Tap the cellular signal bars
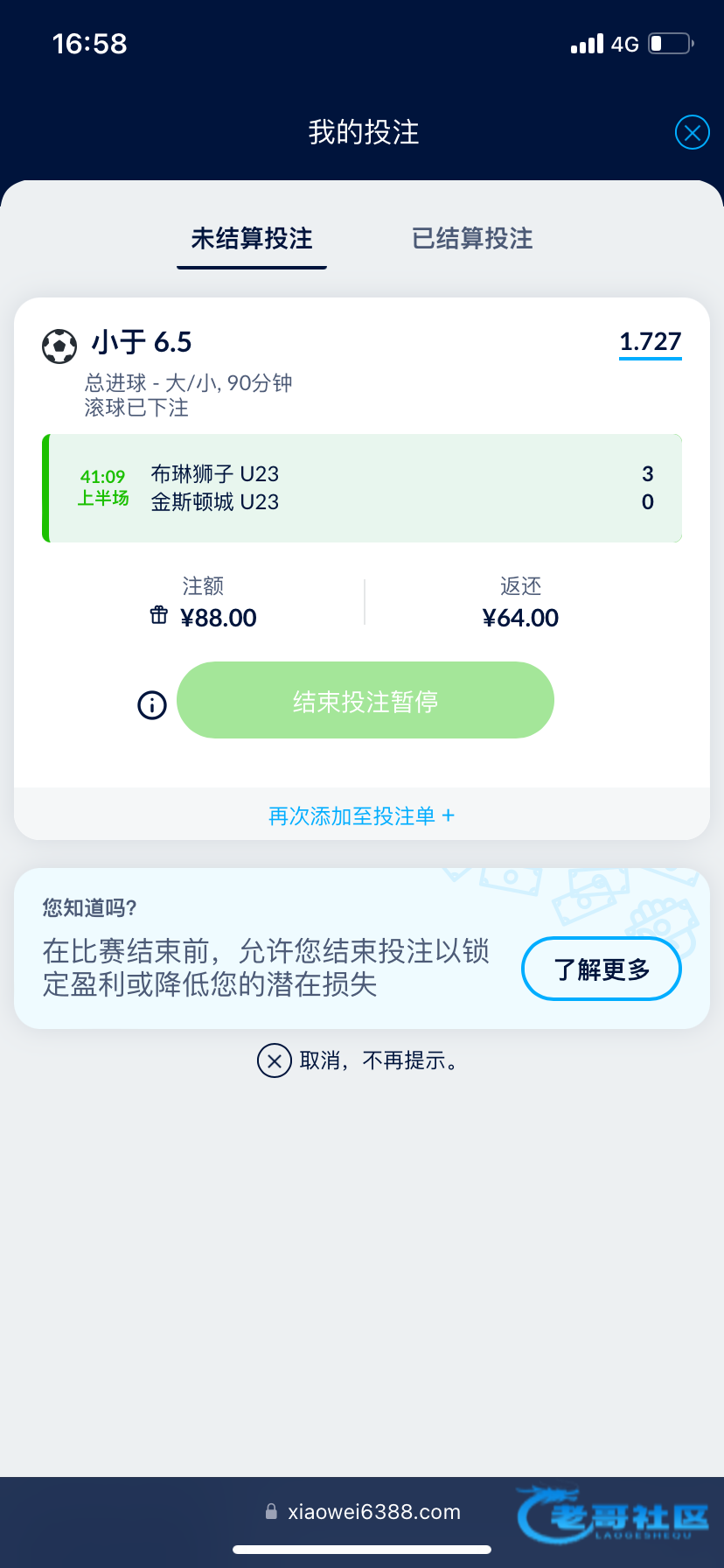The height and width of the screenshot is (1568, 724). (x=587, y=44)
